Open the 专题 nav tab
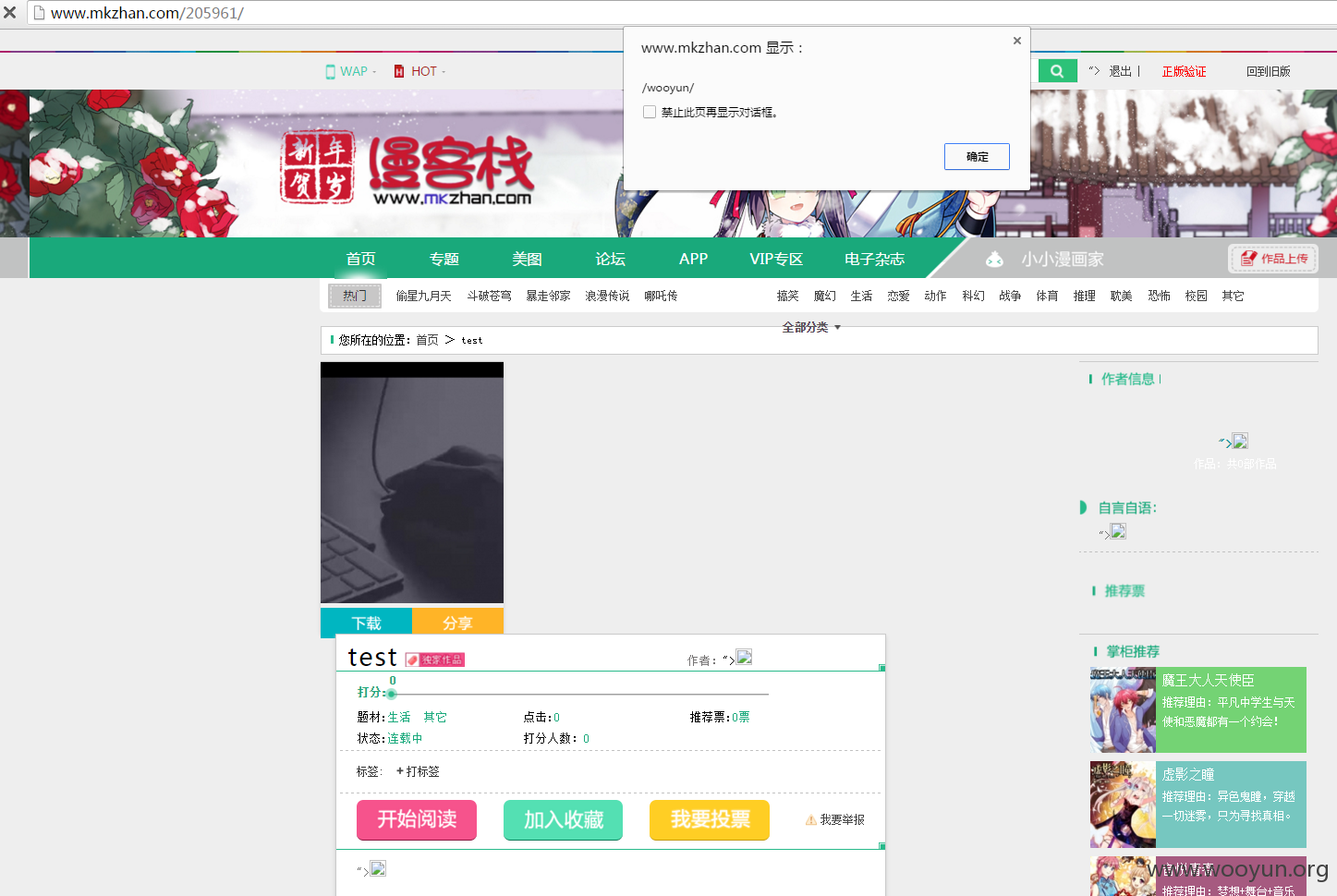Image resolution: width=1337 pixels, height=896 pixels. coord(444,259)
